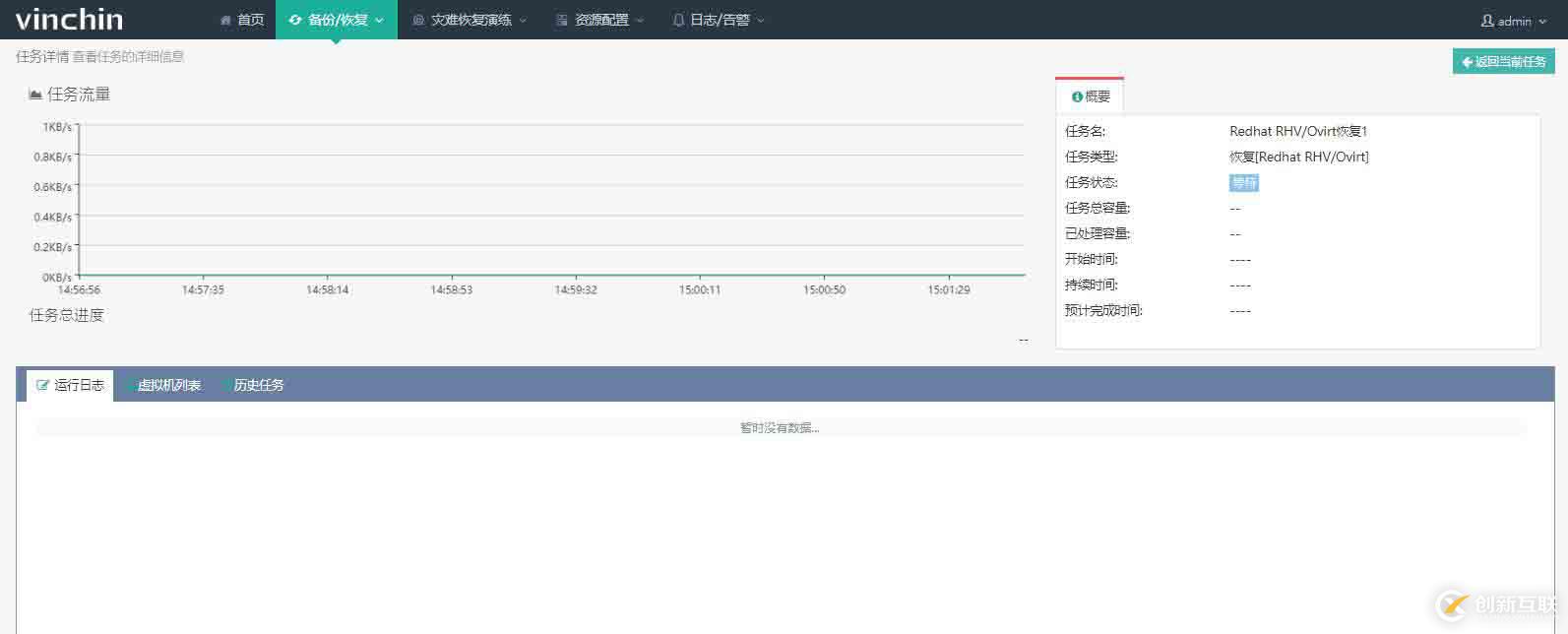Click the back arrow icon in 返回当前任务
The image size is (1568, 634).
coord(1467,62)
